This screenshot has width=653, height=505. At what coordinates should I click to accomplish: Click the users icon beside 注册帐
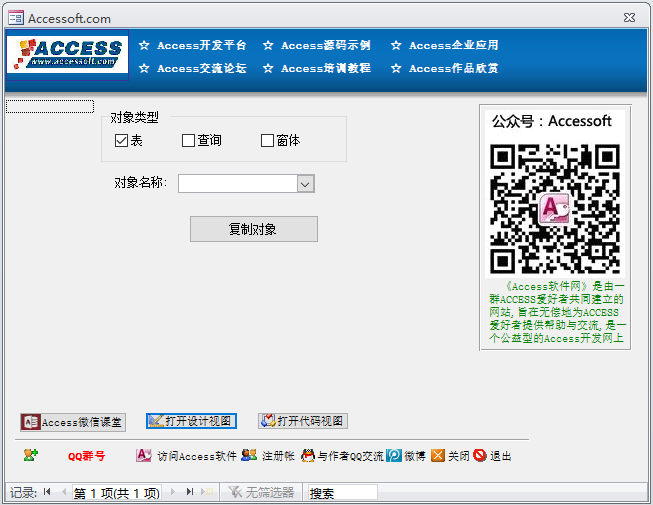coord(249,455)
